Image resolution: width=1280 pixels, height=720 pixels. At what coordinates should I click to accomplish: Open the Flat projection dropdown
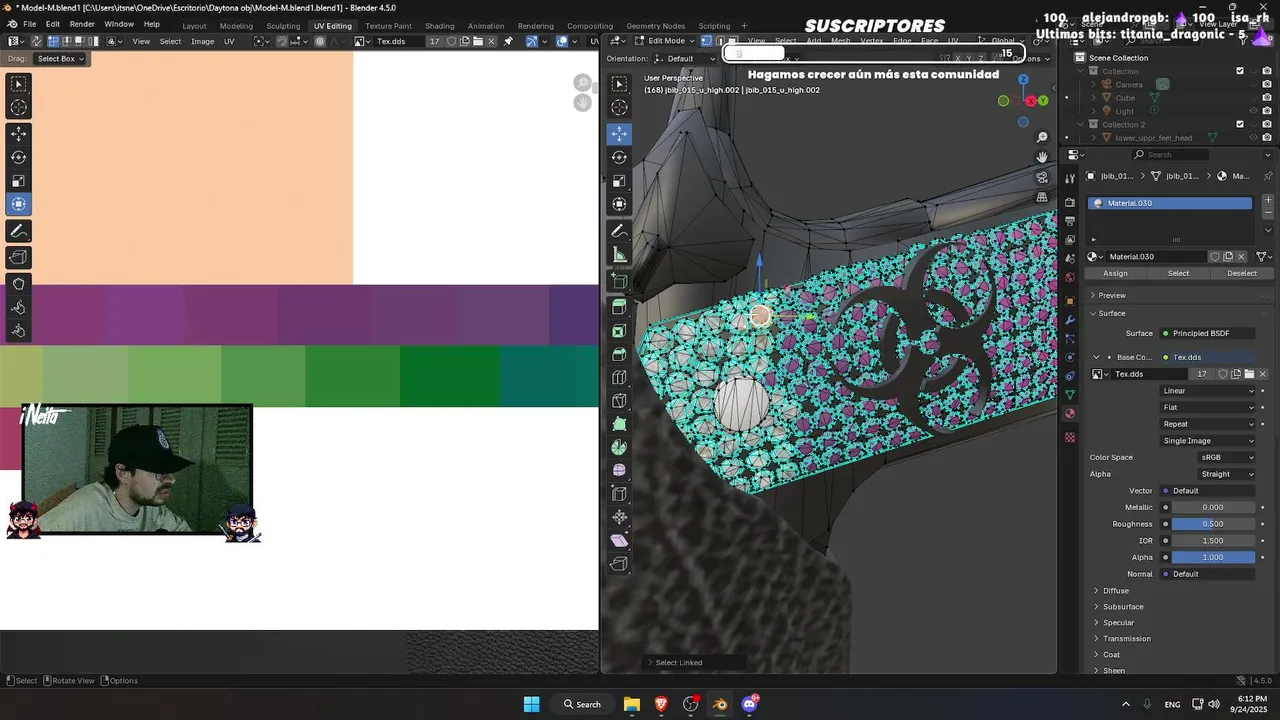point(1208,407)
